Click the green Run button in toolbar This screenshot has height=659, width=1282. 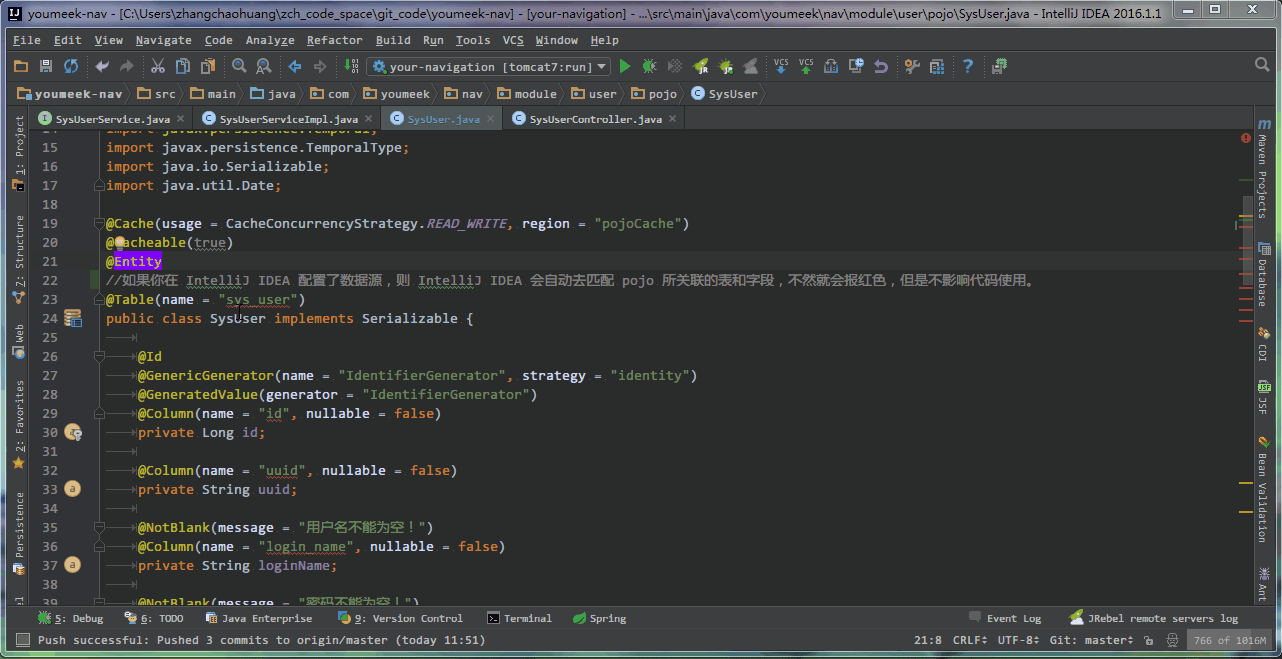[625, 67]
